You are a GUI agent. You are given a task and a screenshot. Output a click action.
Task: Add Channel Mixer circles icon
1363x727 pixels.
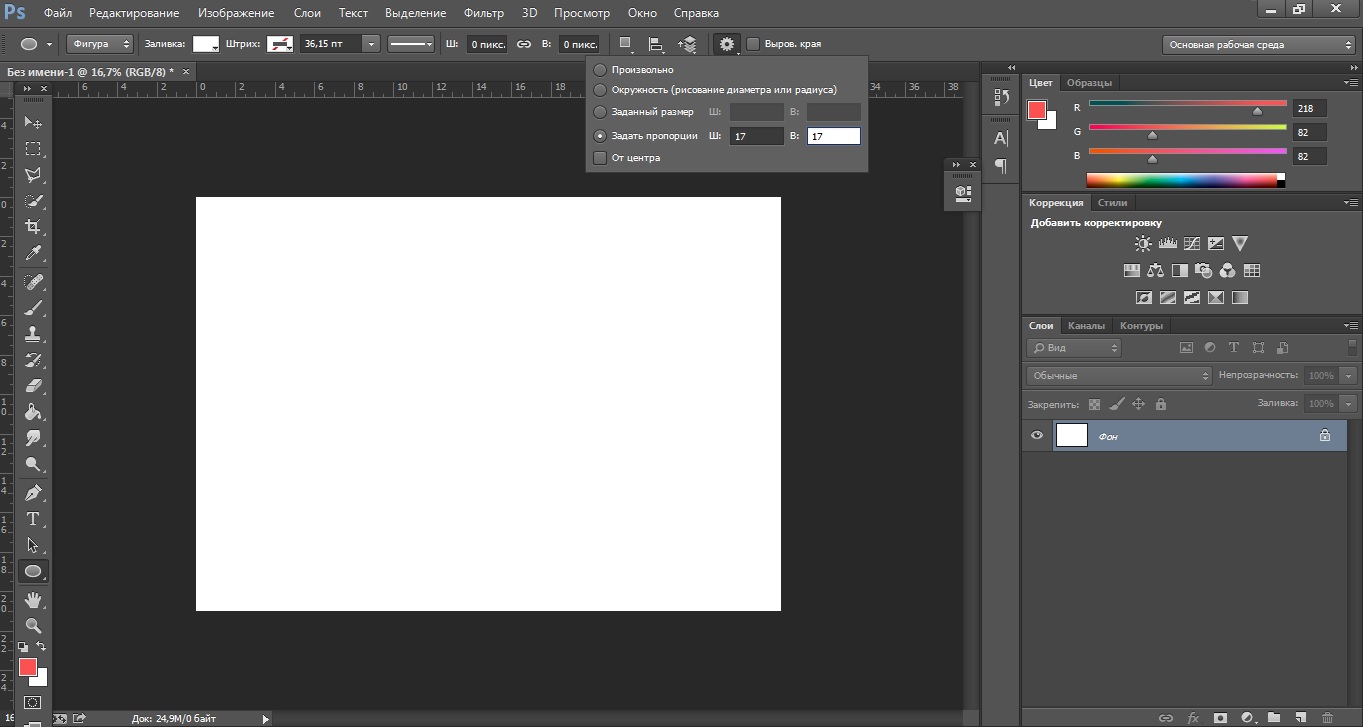click(1228, 270)
